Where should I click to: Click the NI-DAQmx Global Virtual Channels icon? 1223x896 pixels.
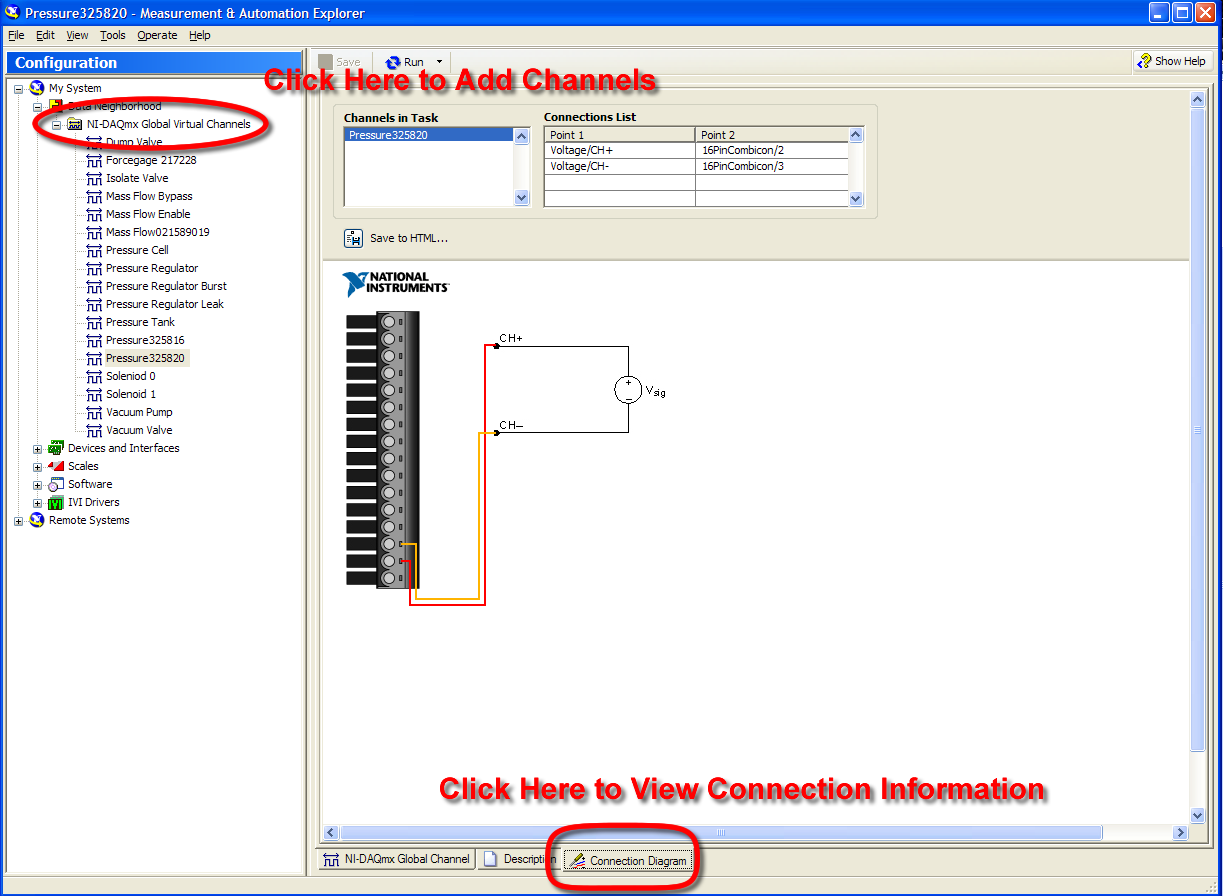coord(75,124)
